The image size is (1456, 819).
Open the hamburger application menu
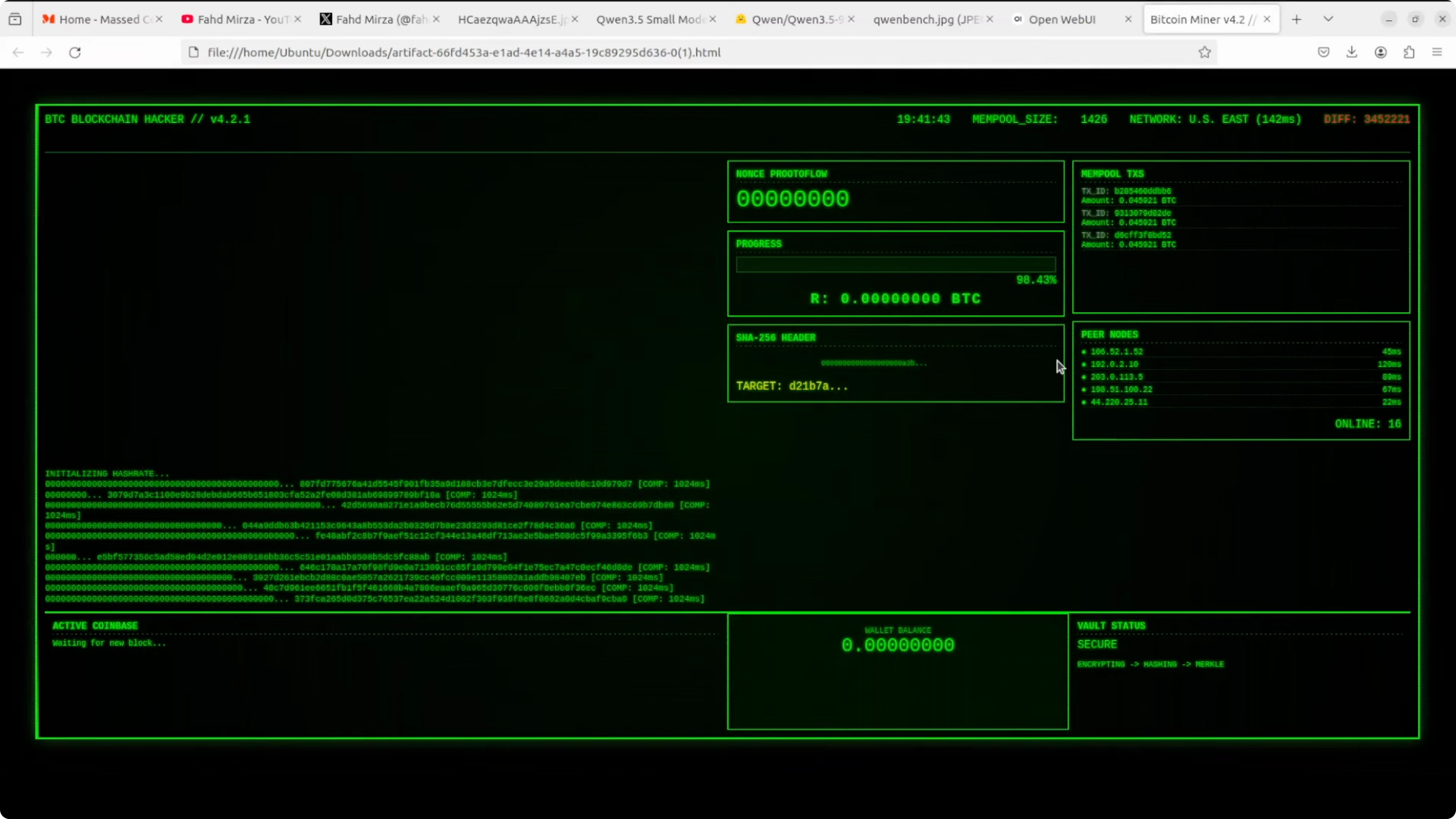pyautogui.click(x=1437, y=53)
